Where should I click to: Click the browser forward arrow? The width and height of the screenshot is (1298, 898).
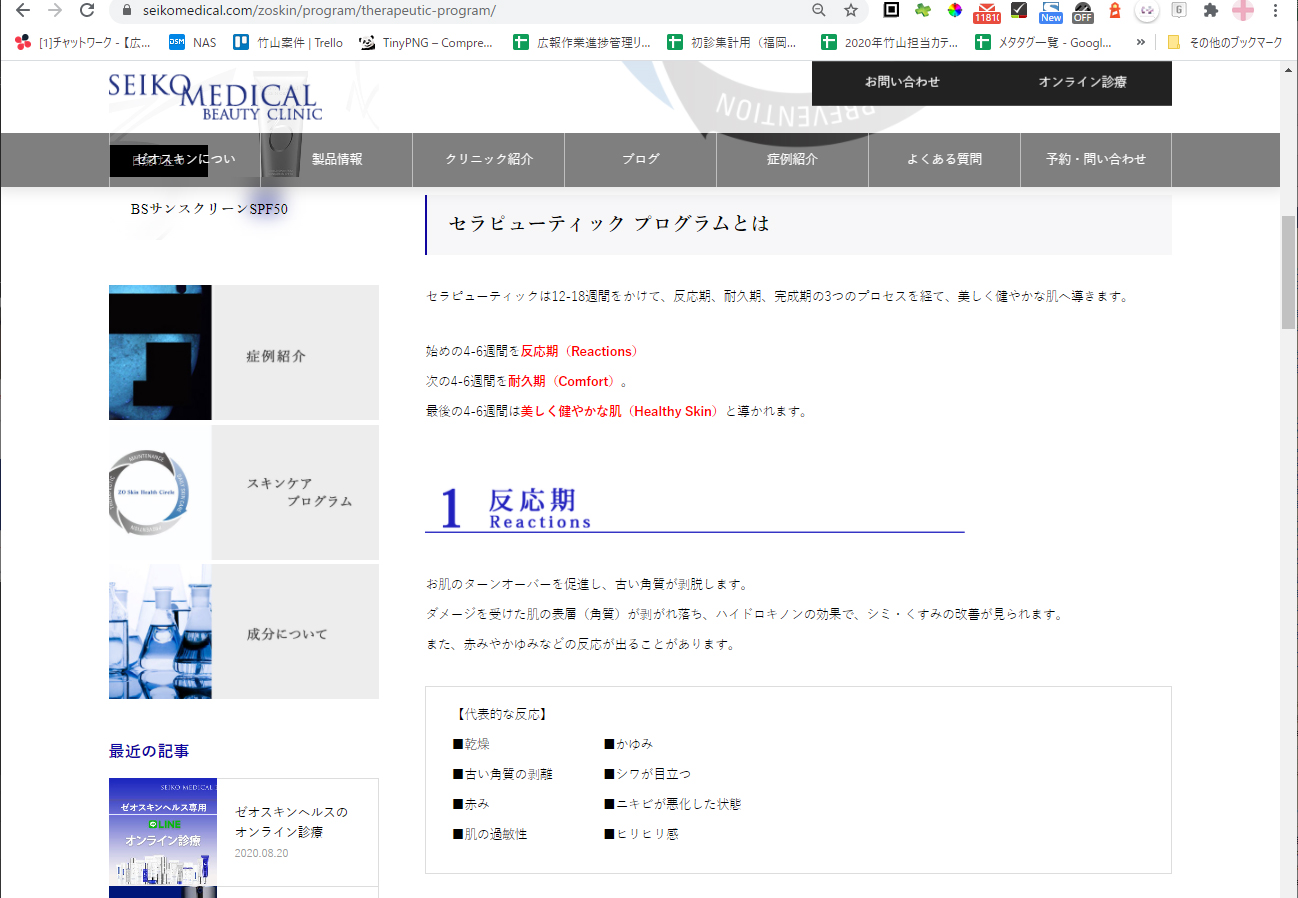(x=55, y=10)
